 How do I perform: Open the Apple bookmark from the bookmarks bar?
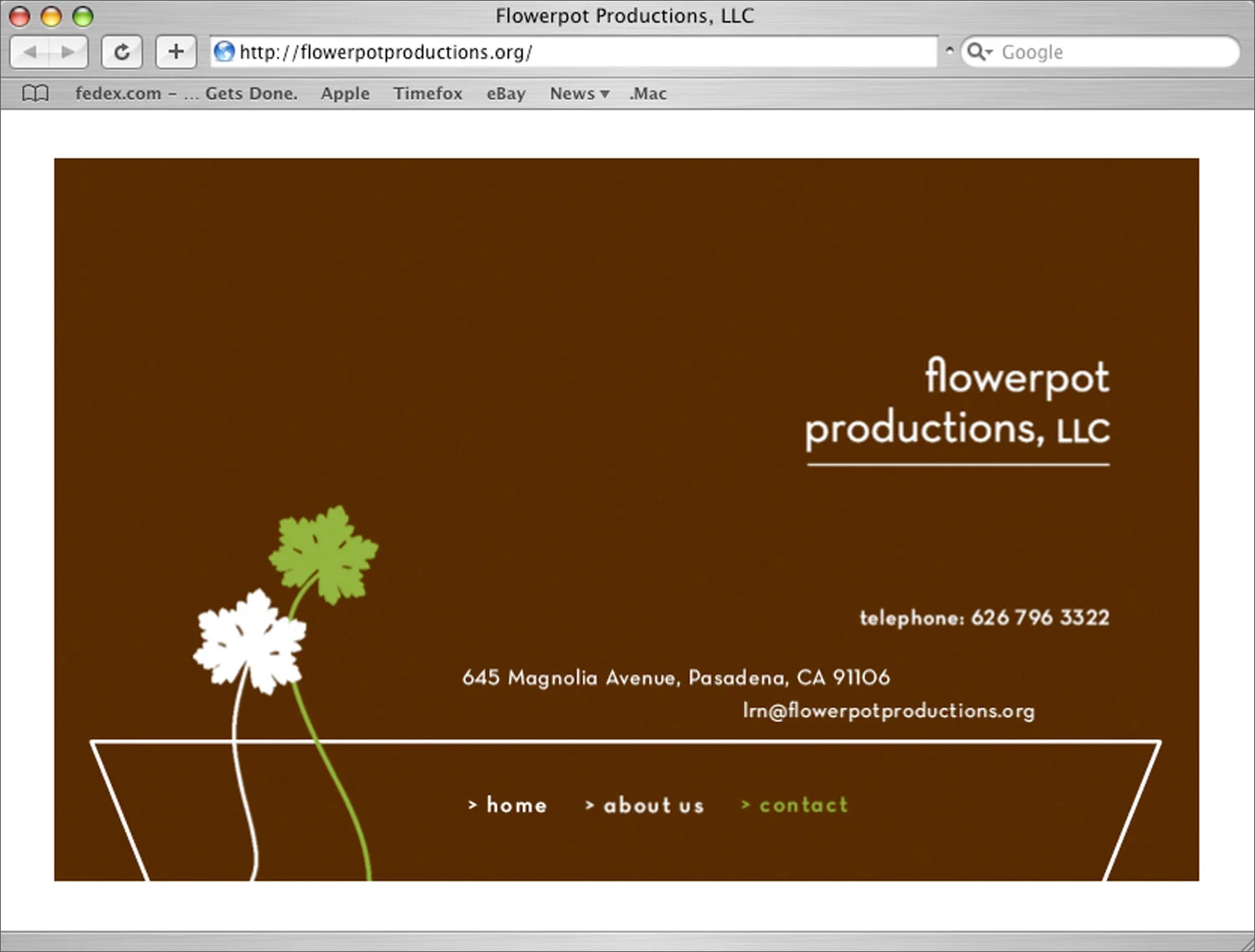(x=345, y=93)
